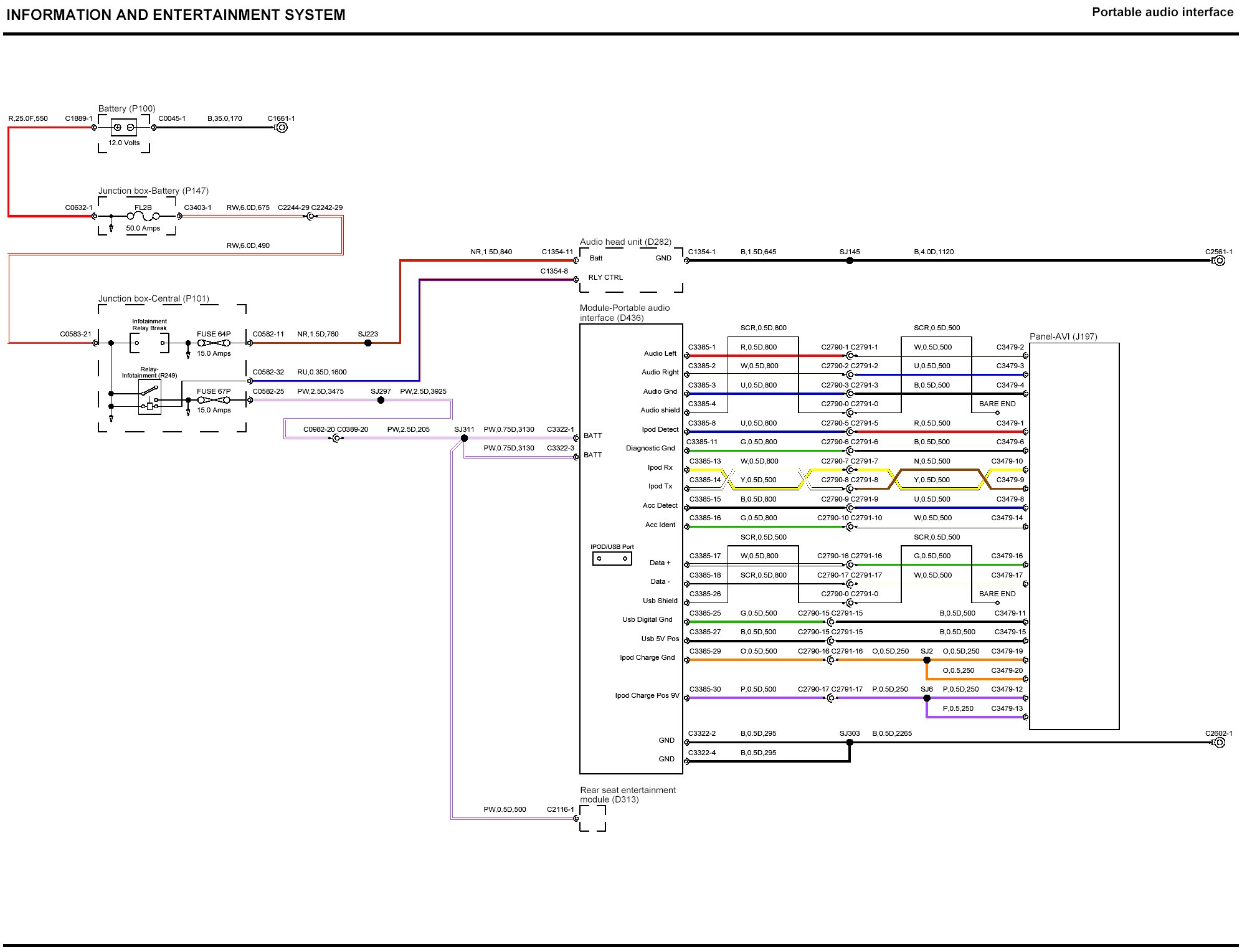Click the SJ145 splice junction dot
This screenshot has width=1242, height=952.
coord(850,261)
